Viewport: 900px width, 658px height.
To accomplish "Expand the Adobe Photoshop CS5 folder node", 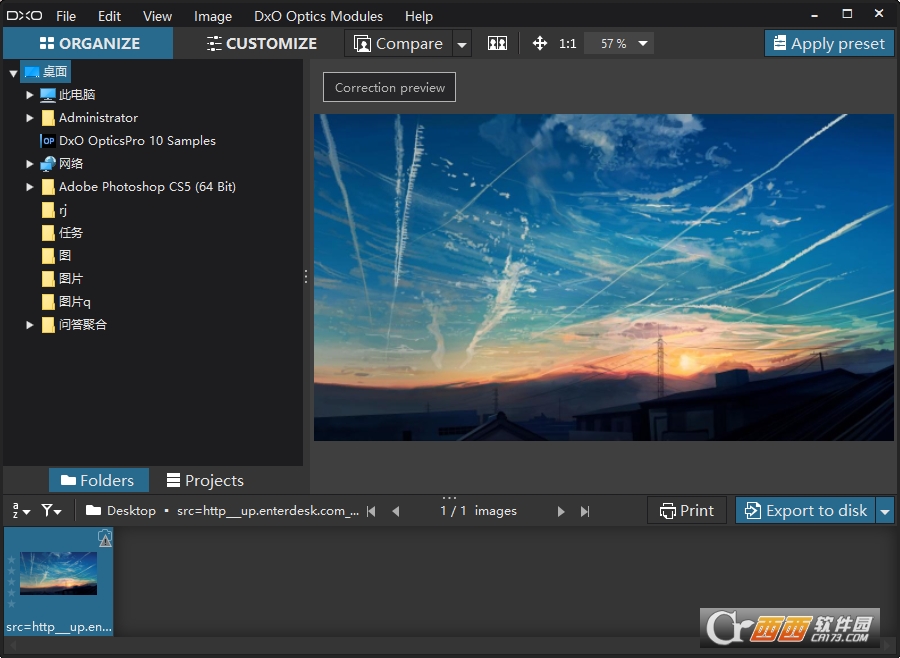I will 29,187.
